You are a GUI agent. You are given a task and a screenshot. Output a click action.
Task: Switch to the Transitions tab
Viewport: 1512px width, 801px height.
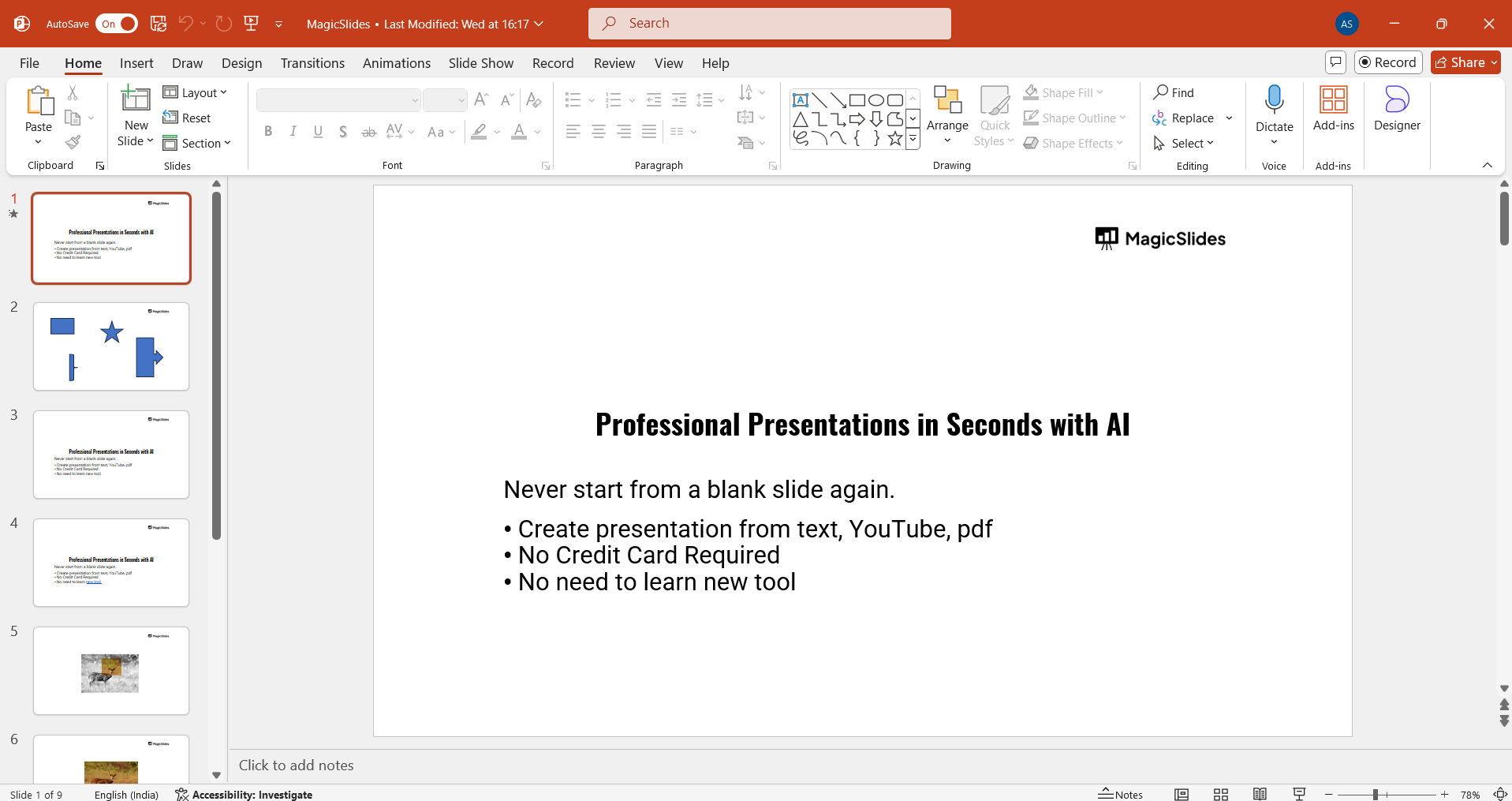click(312, 63)
